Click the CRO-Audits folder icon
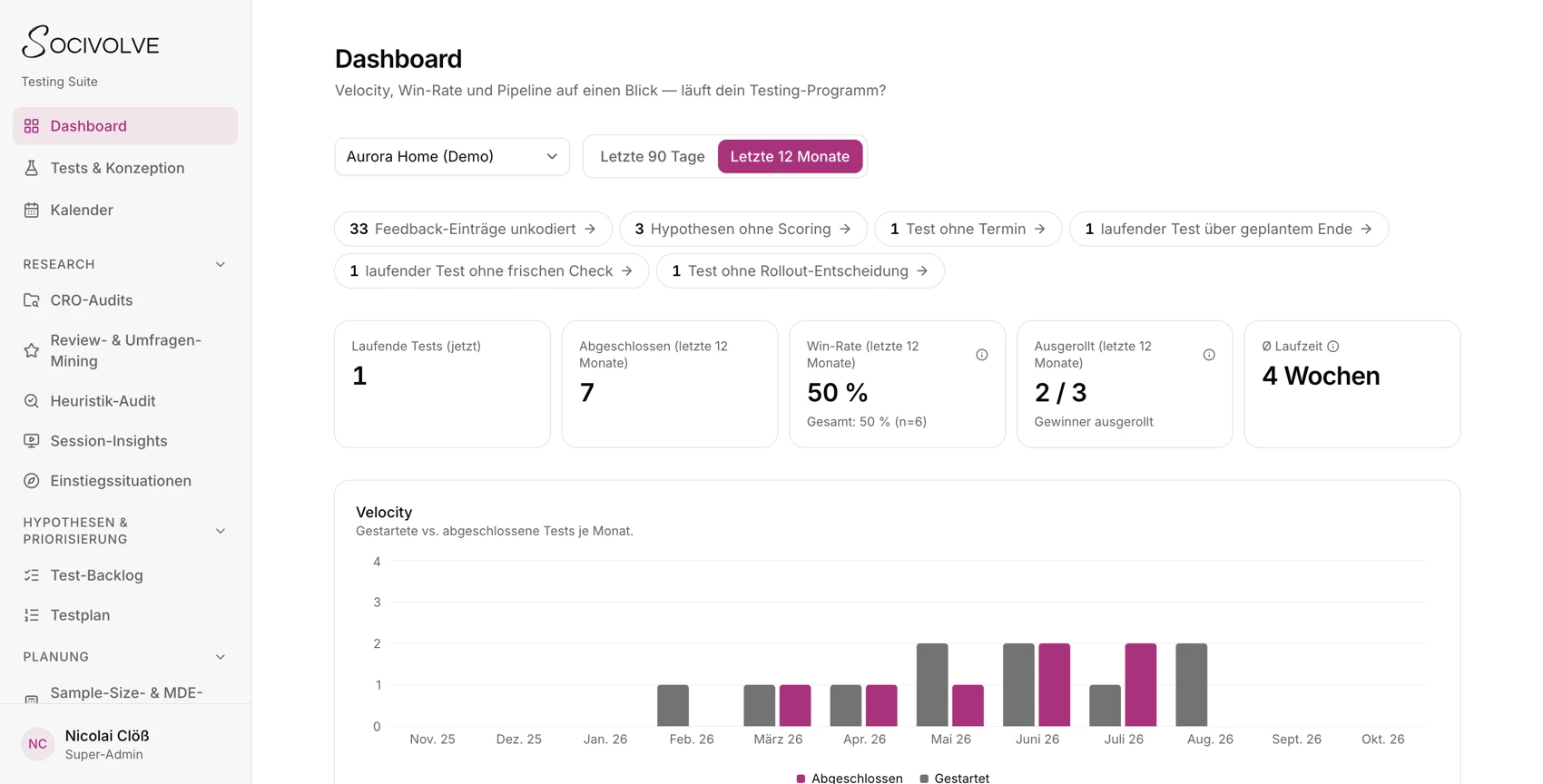Image resolution: width=1543 pixels, height=784 pixels. coord(32,300)
